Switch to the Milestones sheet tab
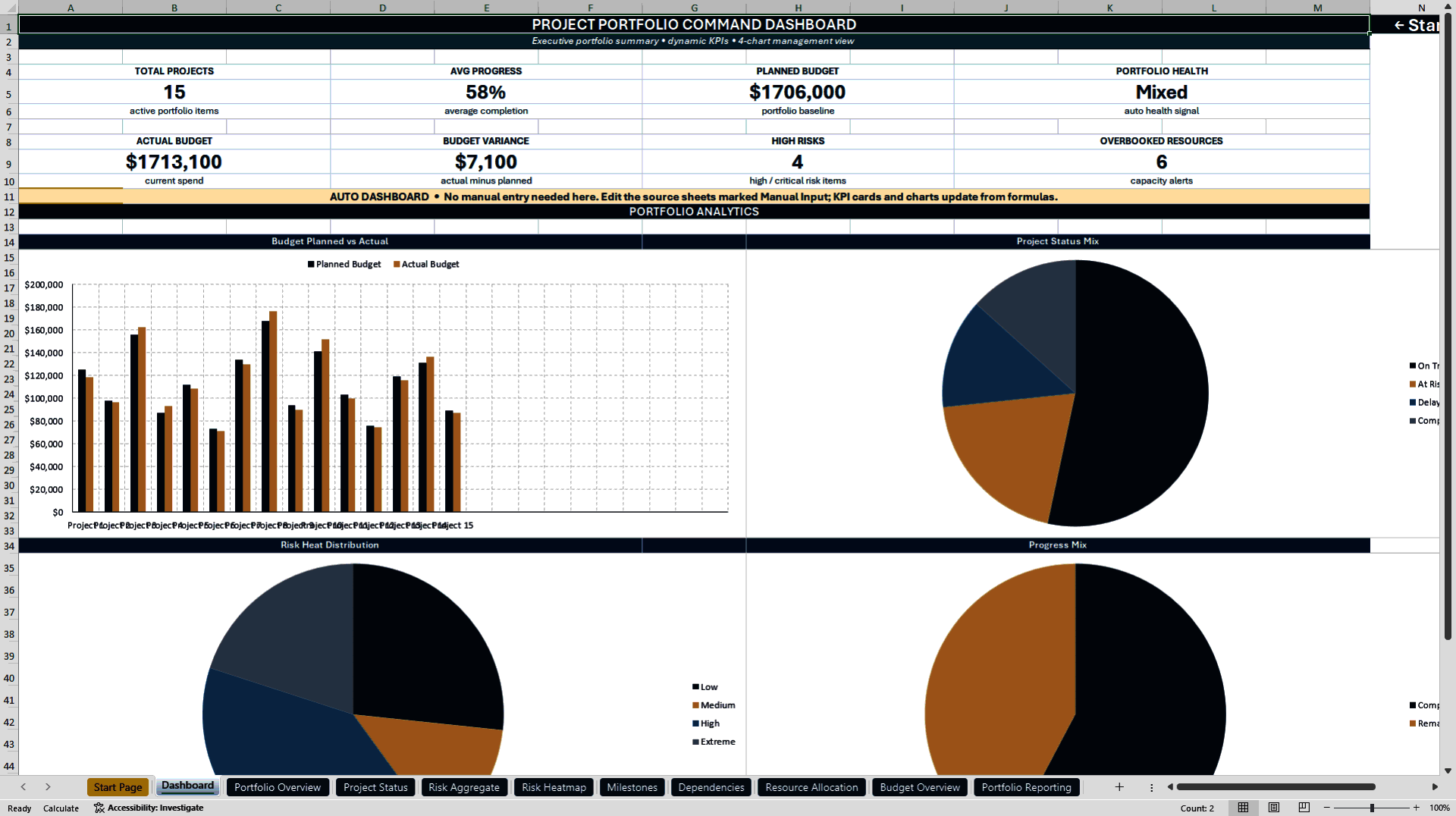Viewport: 1456px width, 816px height. pos(632,787)
